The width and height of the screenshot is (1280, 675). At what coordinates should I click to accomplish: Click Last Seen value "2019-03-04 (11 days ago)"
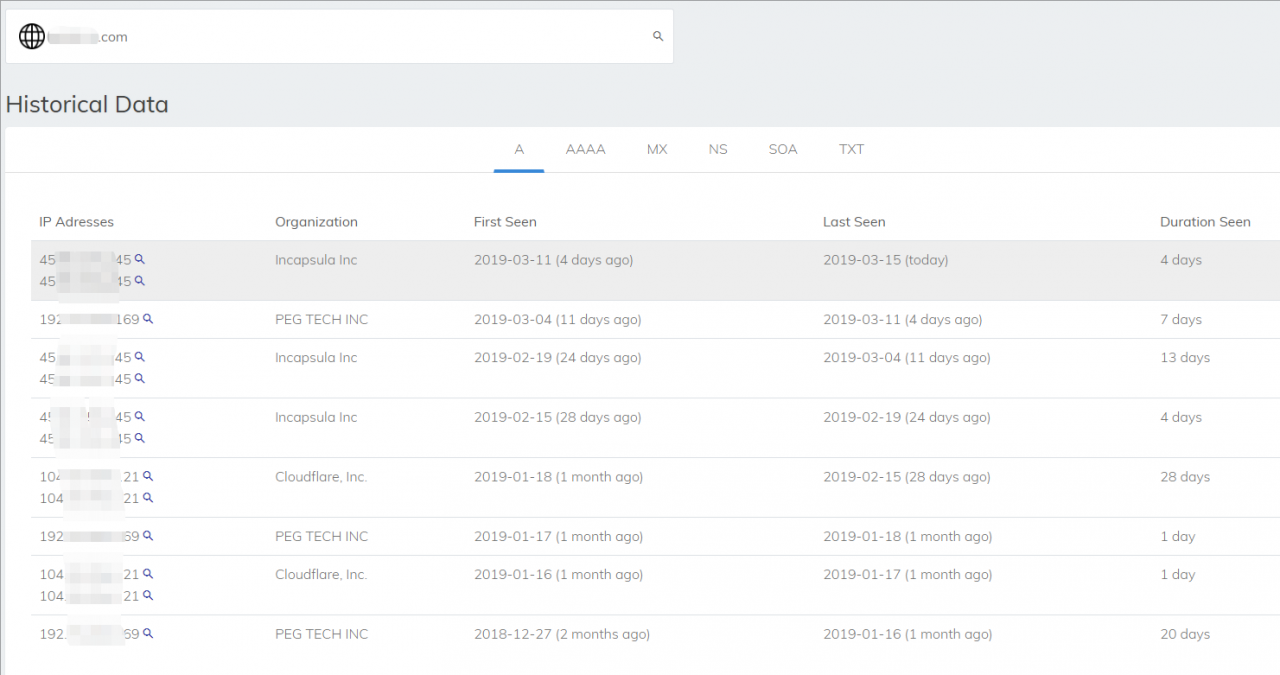click(907, 358)
